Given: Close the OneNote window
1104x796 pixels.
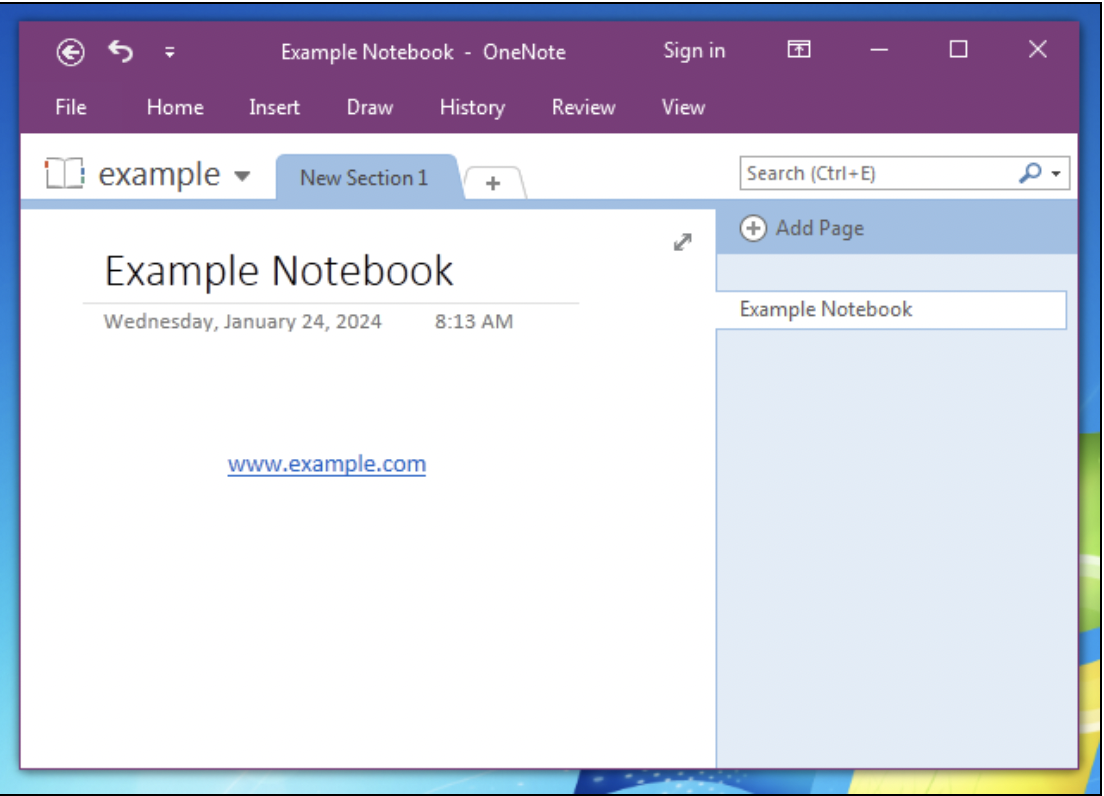Looking at the screenshot, I should click(1038, 49).
